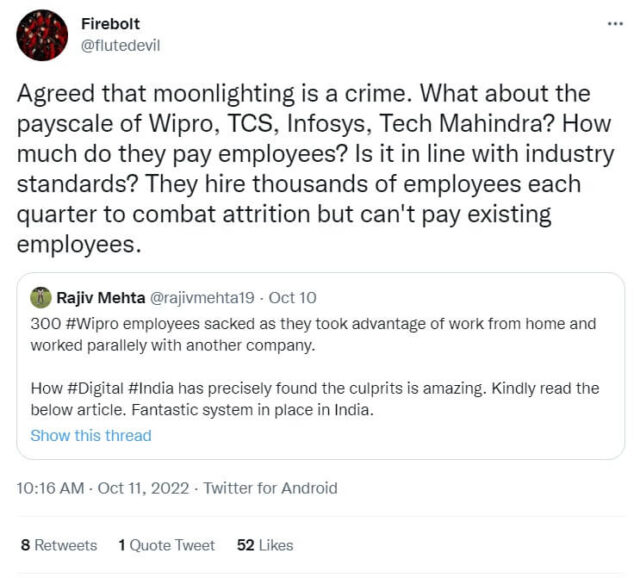View the 8 Retweets list
Image resolution: width=640 pixels, height=578 pixels.
pyautogui.click(x=59, y=545)
